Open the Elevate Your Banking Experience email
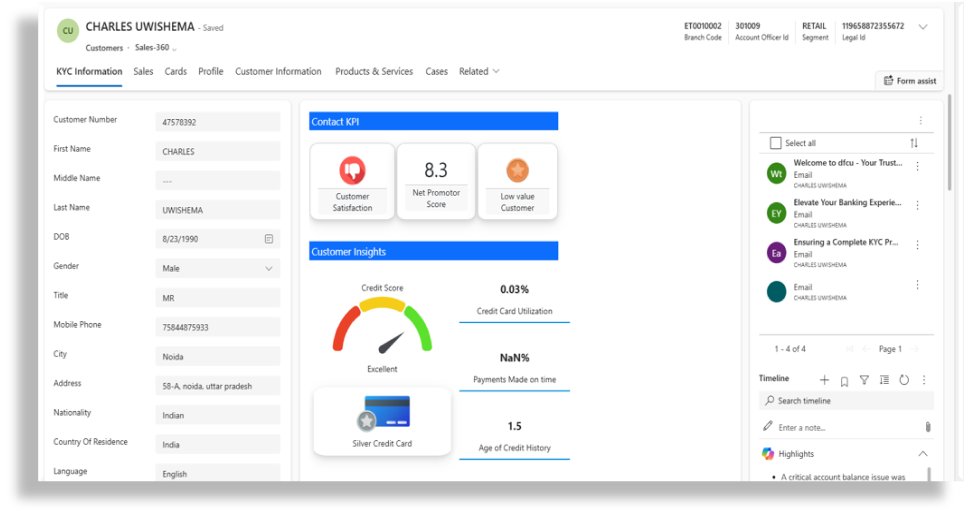966x516 pixels. pyautogui.click(x=847, y=202)
